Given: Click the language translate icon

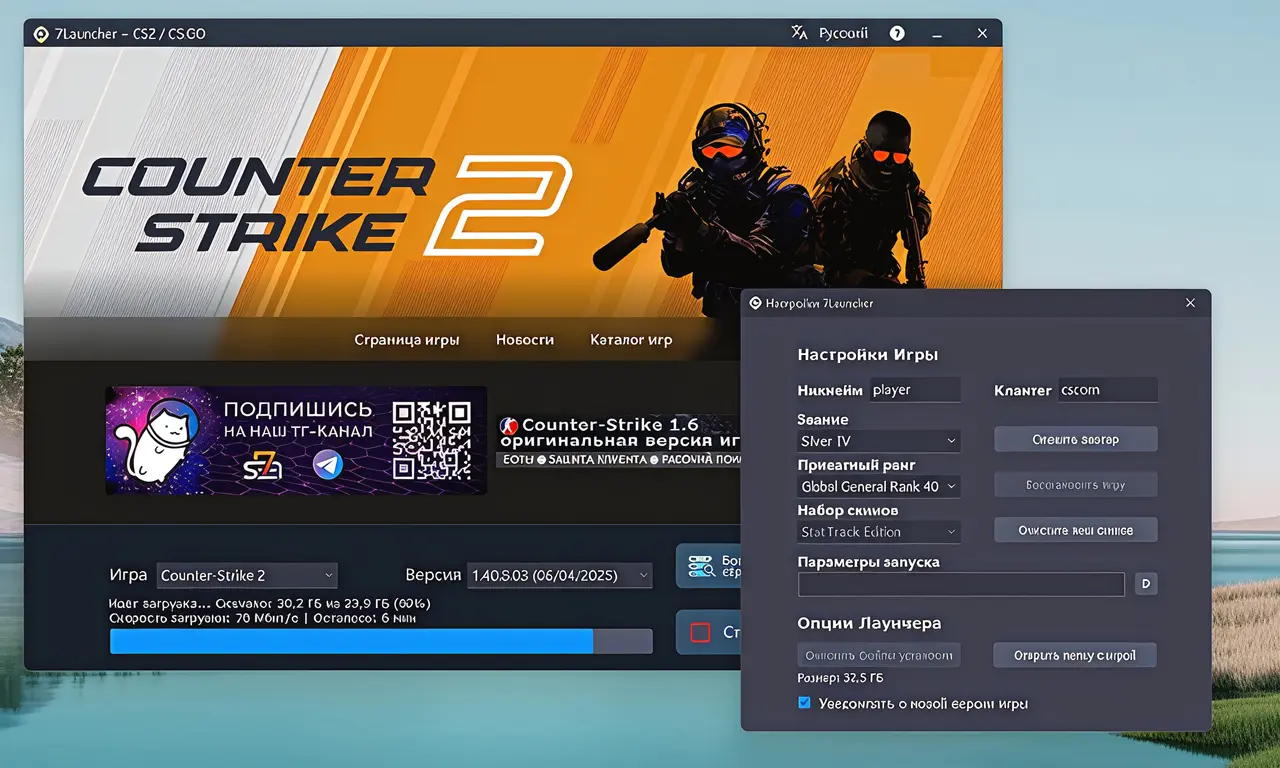Looking at the screenshot, I should pyautogui.click(x=799, y=33).
